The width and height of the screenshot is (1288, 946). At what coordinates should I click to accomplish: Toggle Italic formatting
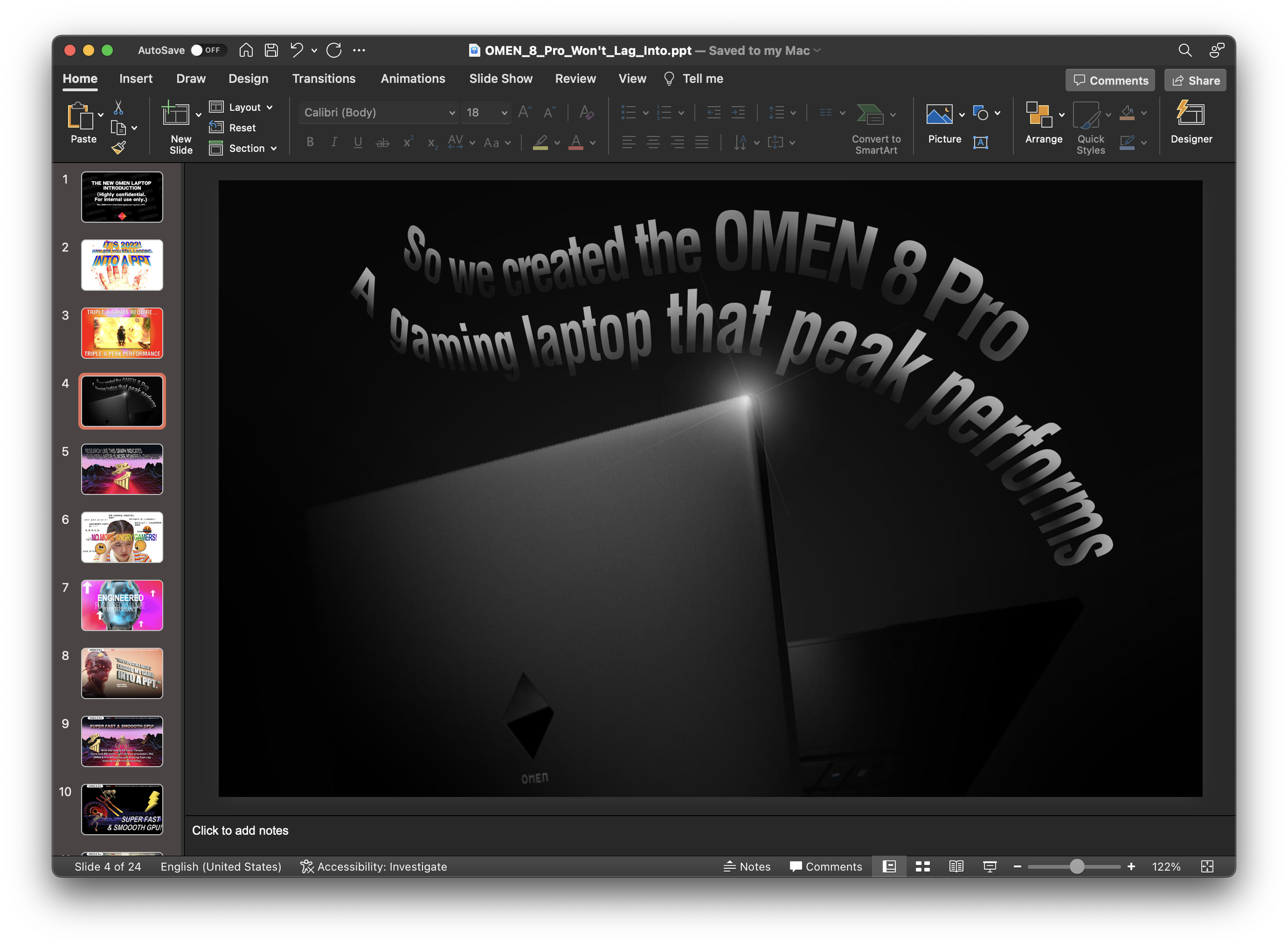pyautogui.click(x=334, y=143)
